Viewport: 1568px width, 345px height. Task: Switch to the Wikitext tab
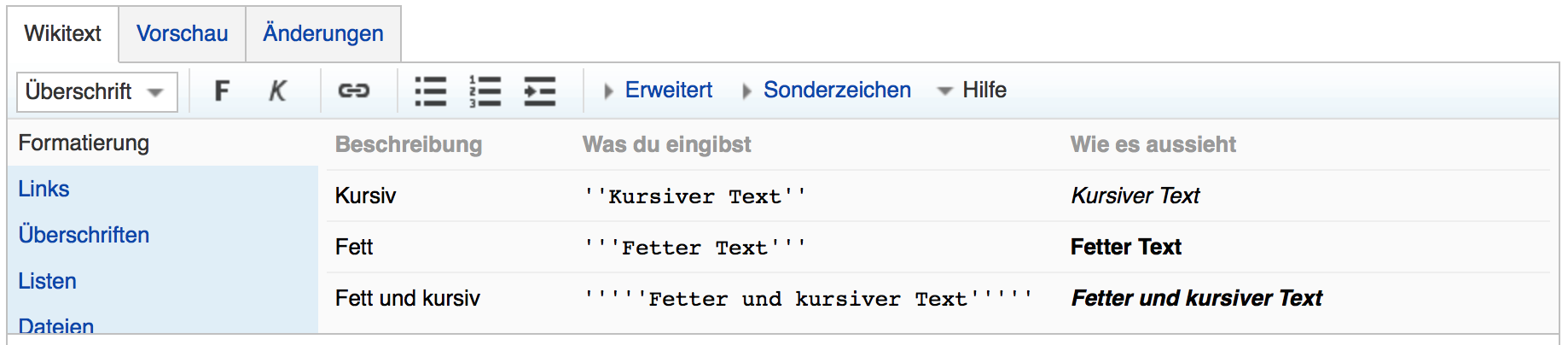62,33
